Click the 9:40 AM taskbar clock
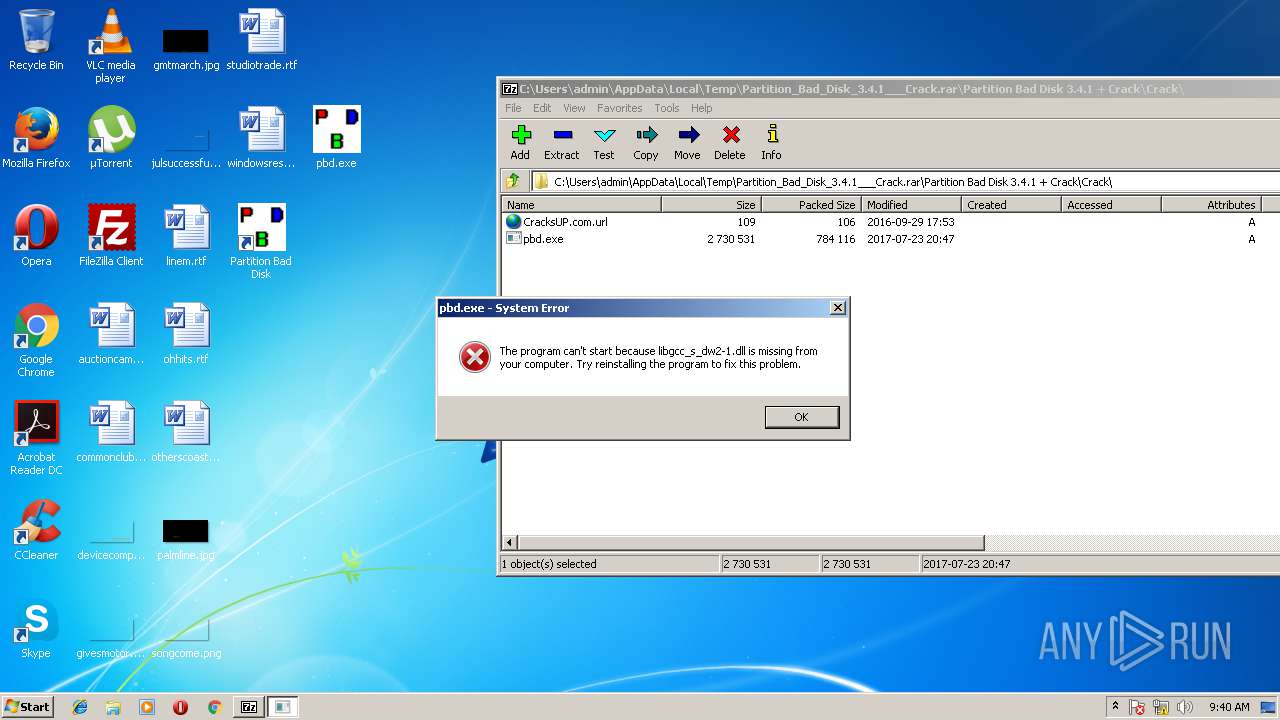The height and width of the screenshot is (720, 1280). point(1229,707)
